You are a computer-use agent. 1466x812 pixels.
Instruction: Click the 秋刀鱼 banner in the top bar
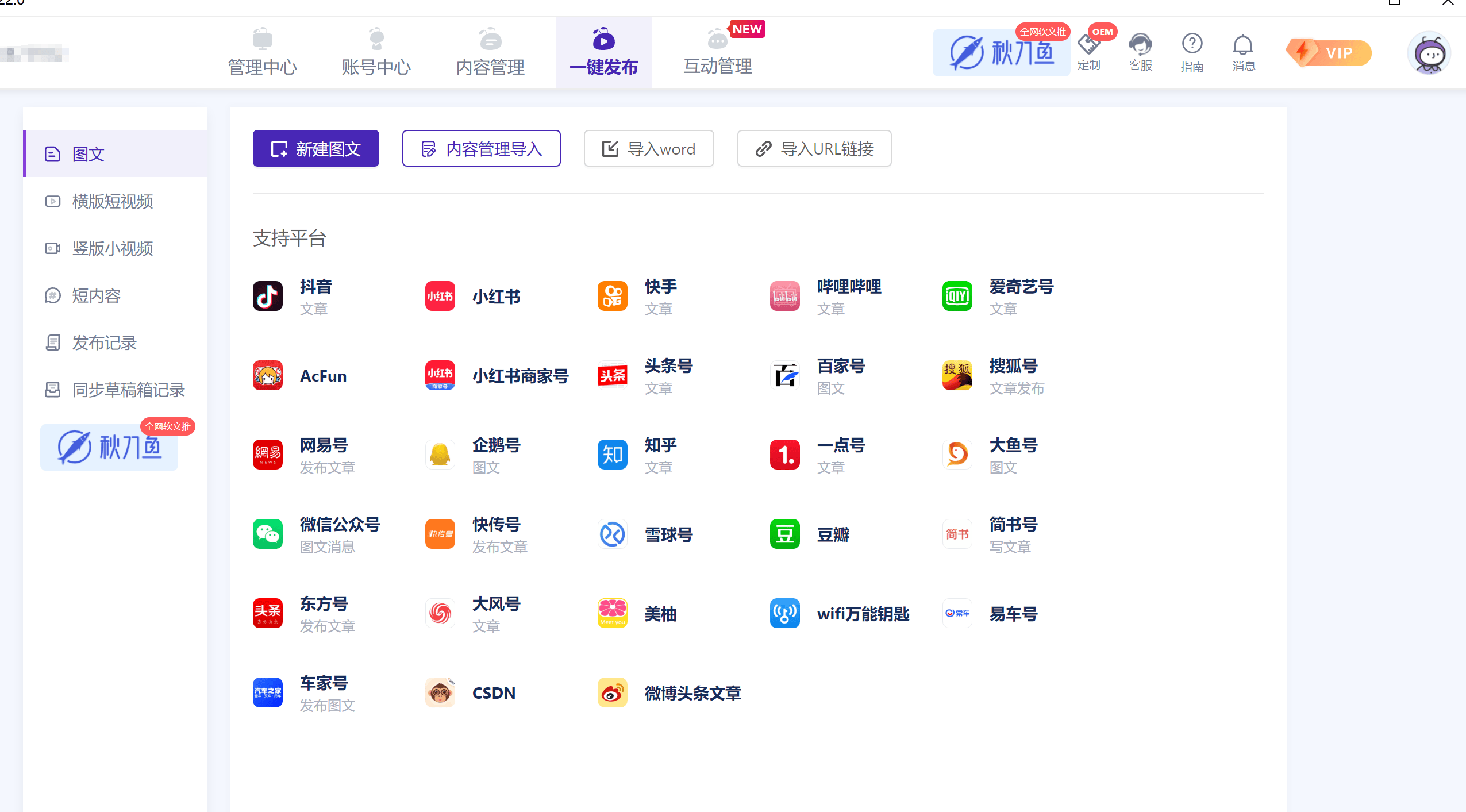(1001, 53)
